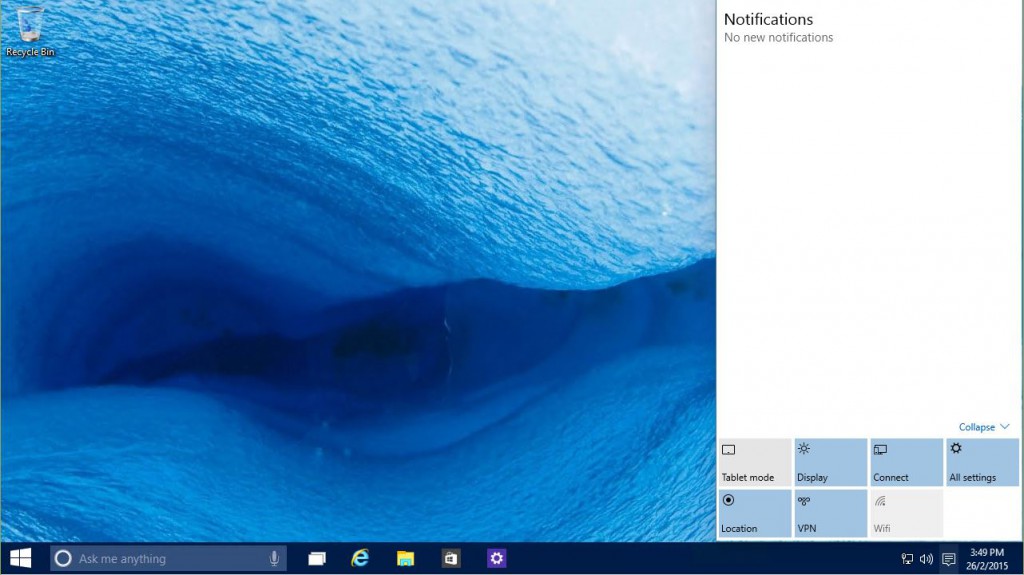Image resolution: width=1024 pixels, height=575 pixels.
Task: Open the Connect quick action tile
Action: pyautogui.click(x=906, y=462)
